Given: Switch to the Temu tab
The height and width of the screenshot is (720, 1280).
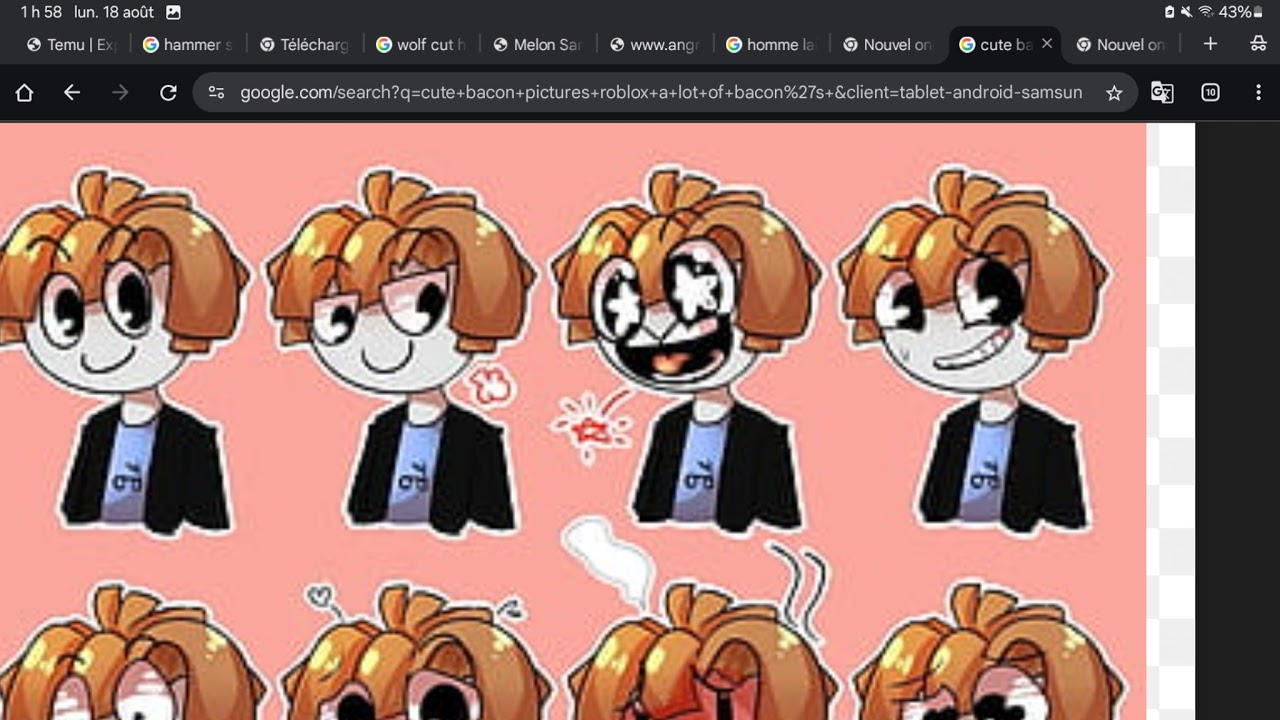Looking at the screenshot, I should (x=71, y=45).
